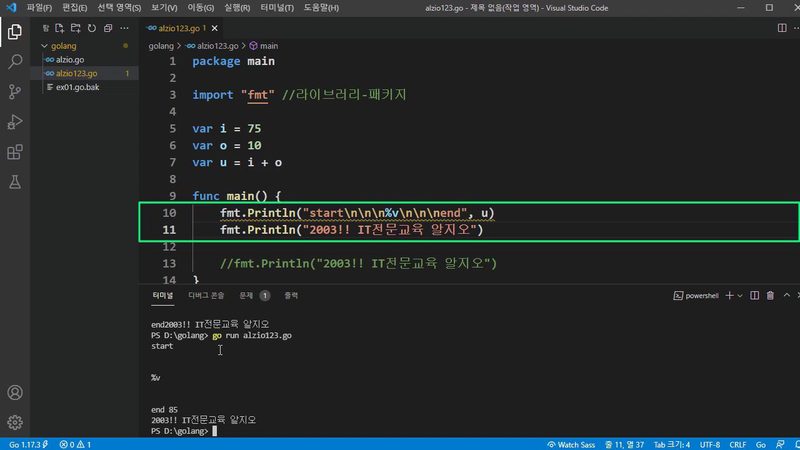
Task: Click the terminal prompt input line
Action: point(184,431)
